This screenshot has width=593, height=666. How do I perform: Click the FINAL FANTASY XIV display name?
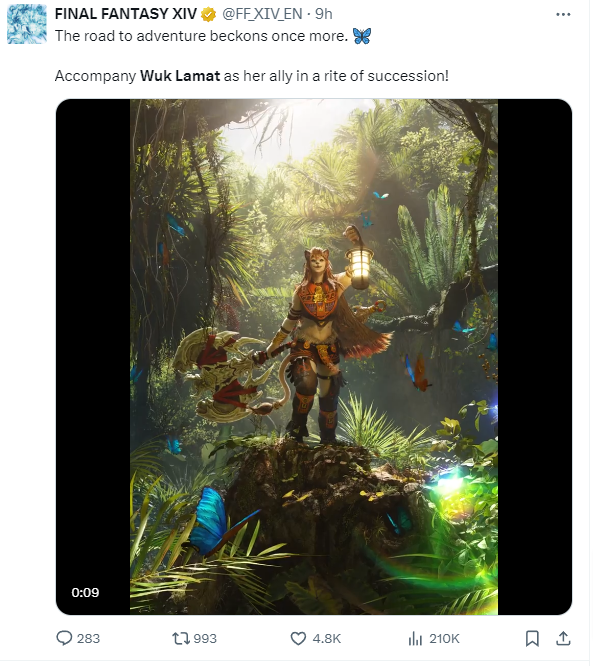click(126, 14)
